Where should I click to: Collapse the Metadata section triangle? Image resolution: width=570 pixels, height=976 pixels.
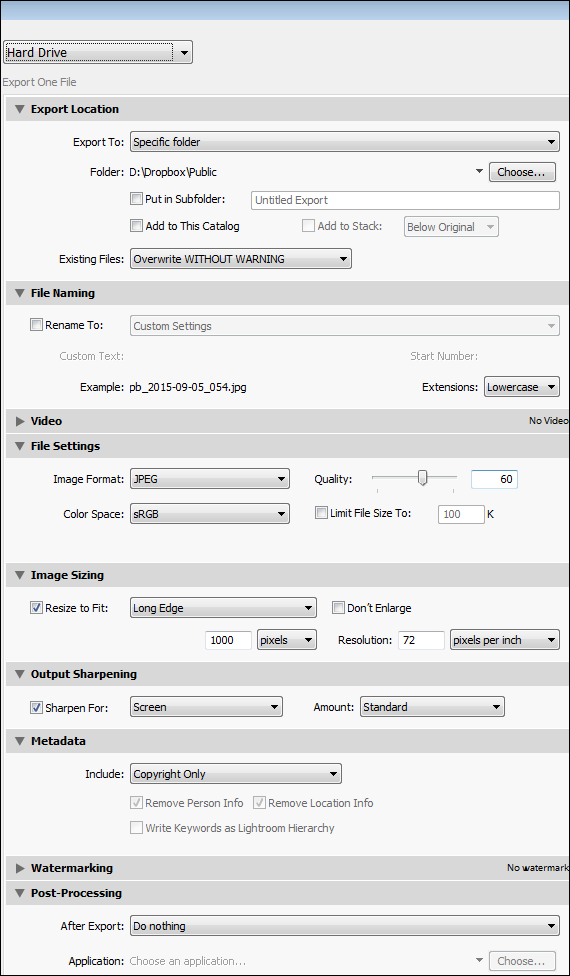point(19,741)
